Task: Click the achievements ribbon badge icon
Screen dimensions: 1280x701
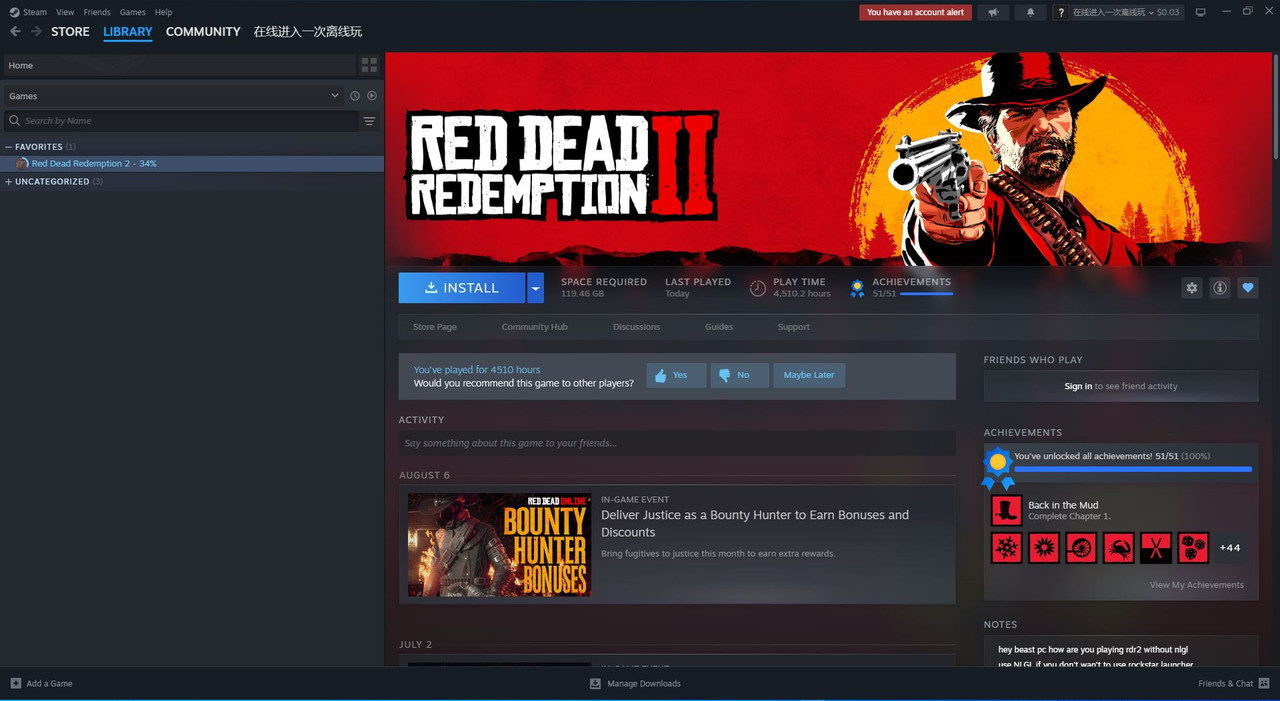Action: click(857, 289)
